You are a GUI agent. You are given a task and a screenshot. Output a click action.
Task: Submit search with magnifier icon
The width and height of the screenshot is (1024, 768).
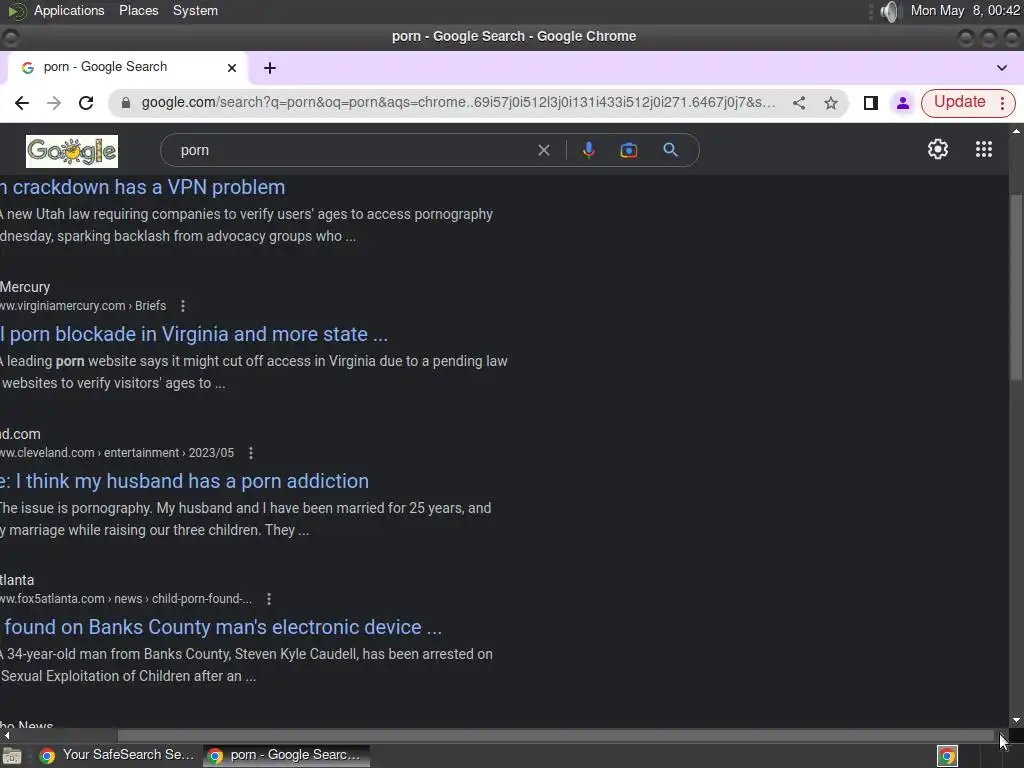[x=670, y=150]
